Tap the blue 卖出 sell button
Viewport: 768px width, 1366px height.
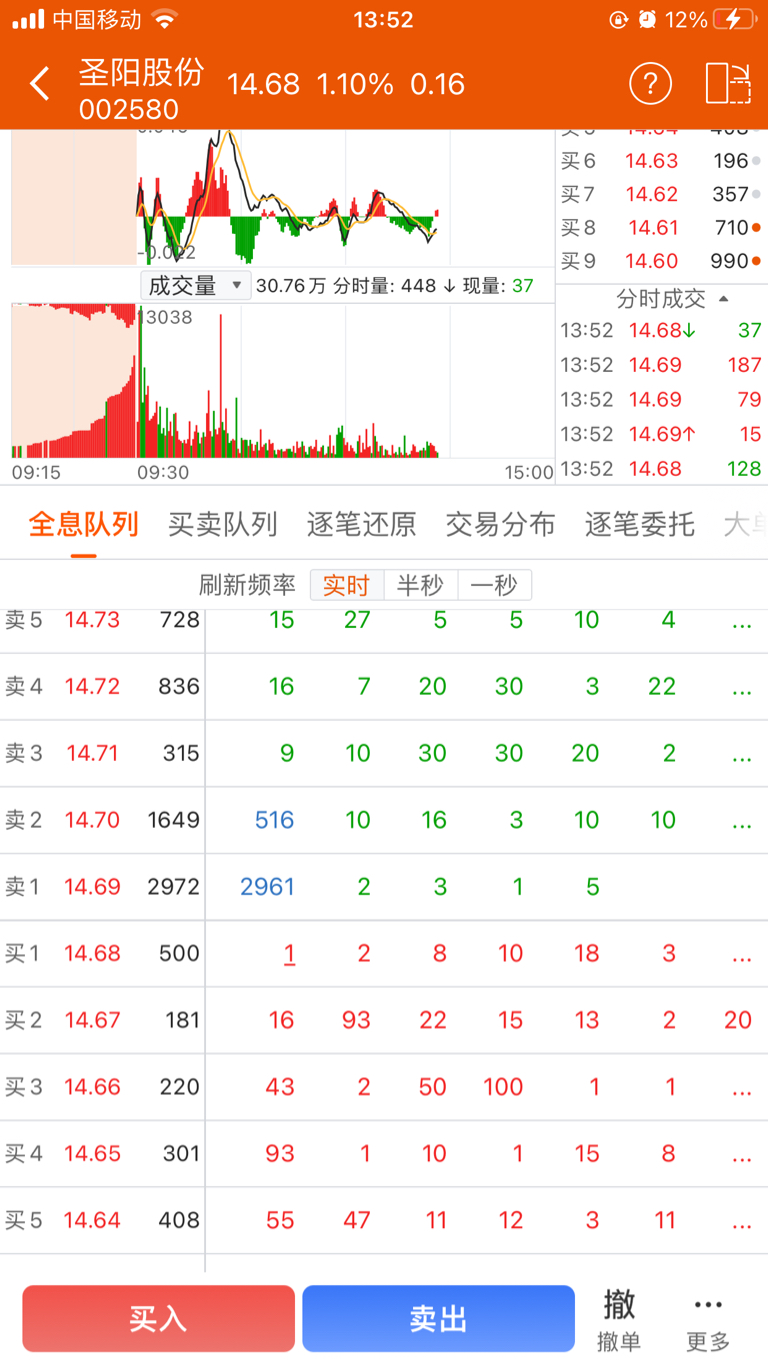pos(438,1319)
